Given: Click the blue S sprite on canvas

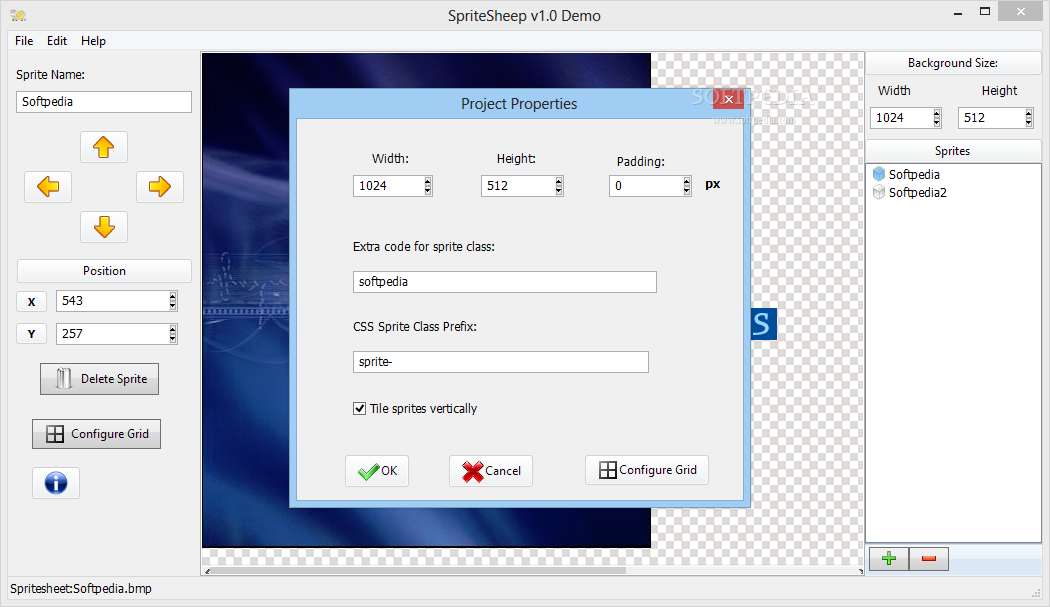Looking at the screenshot, I should click(x=763, y=324).
